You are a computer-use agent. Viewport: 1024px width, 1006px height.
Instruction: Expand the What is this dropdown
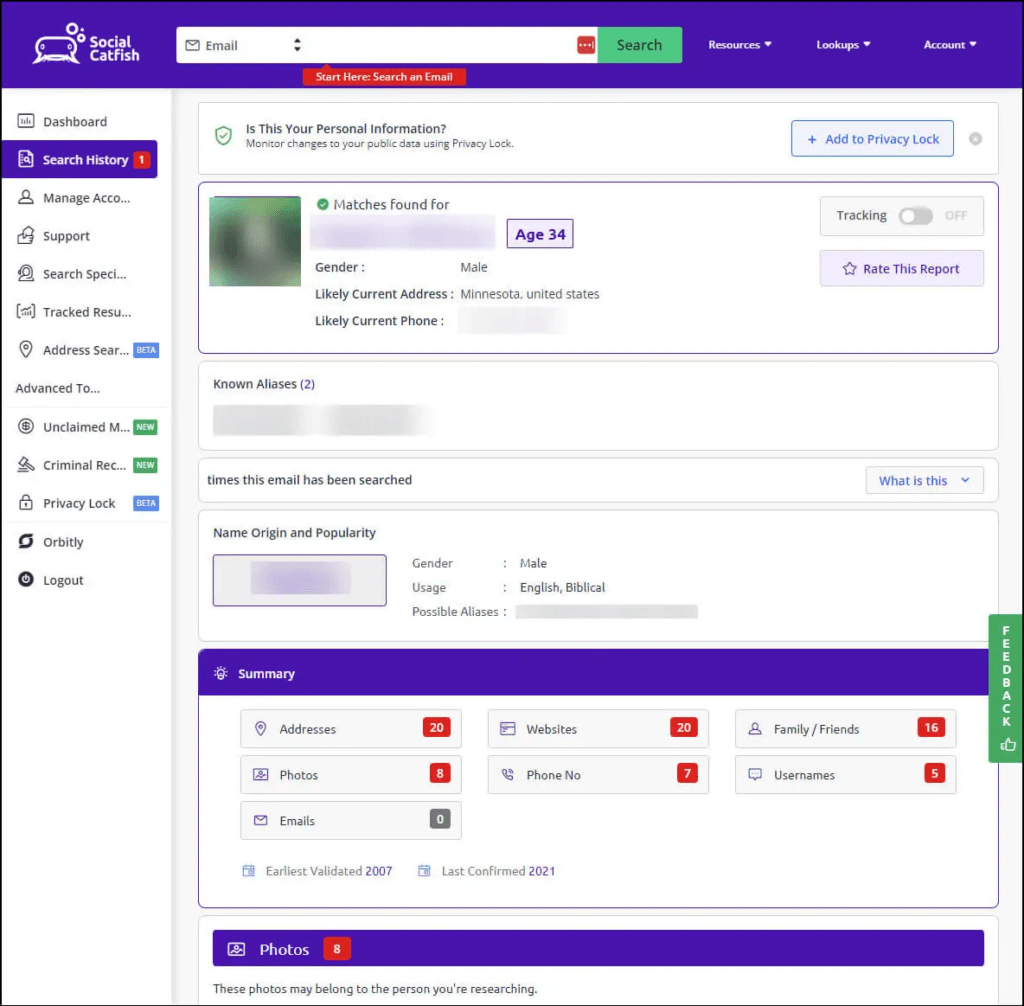coord(924,480)
